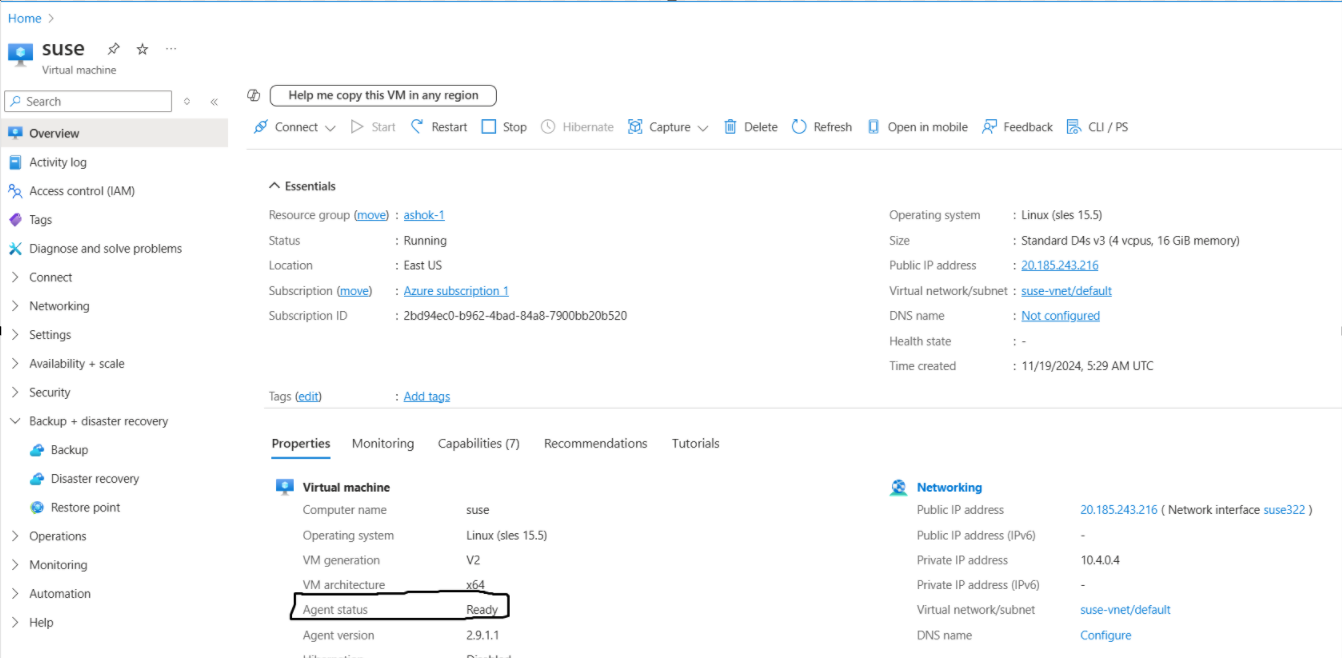This screenshot has width=1342, height=658.
Task: Expand the Operations sidebar group
Action: pos(15,536)
